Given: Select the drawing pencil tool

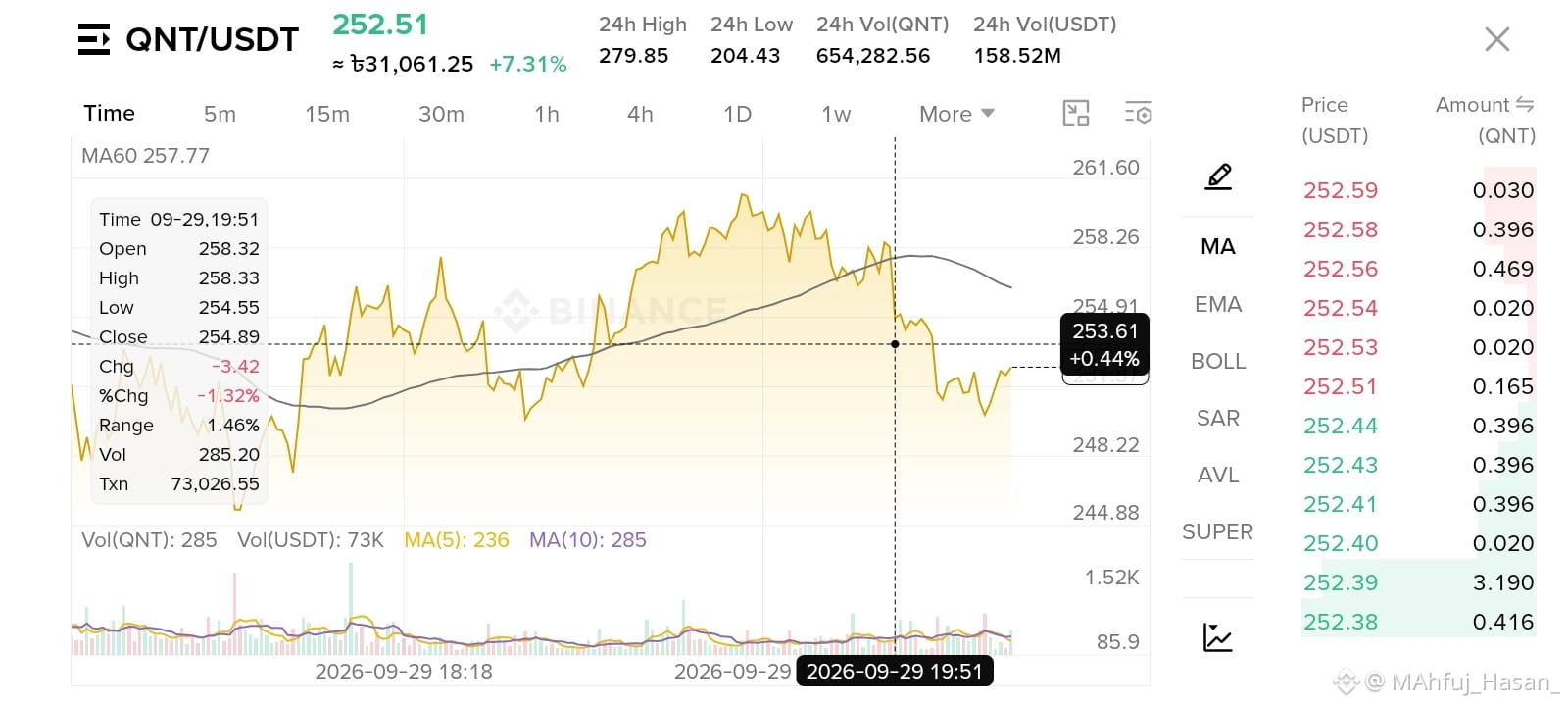Looking at the screenshot, I should tap(1218, 176).
